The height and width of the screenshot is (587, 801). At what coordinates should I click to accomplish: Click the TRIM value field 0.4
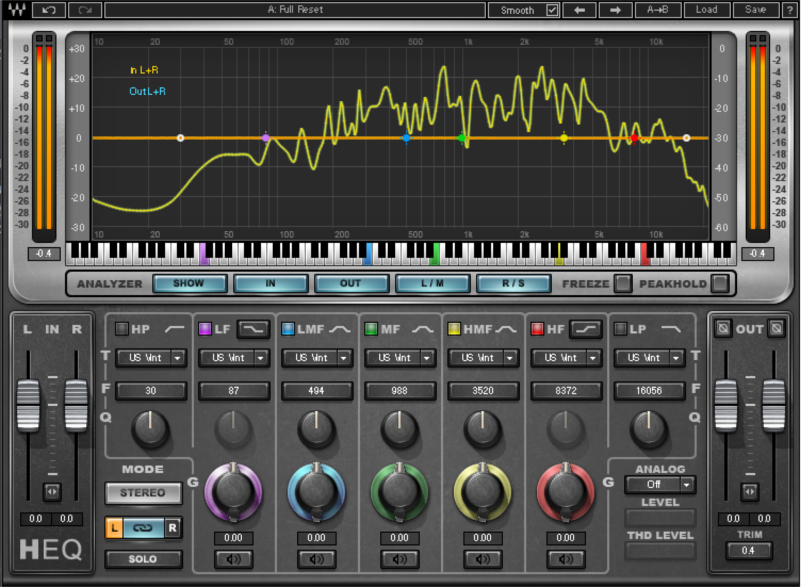click(748, 550)
